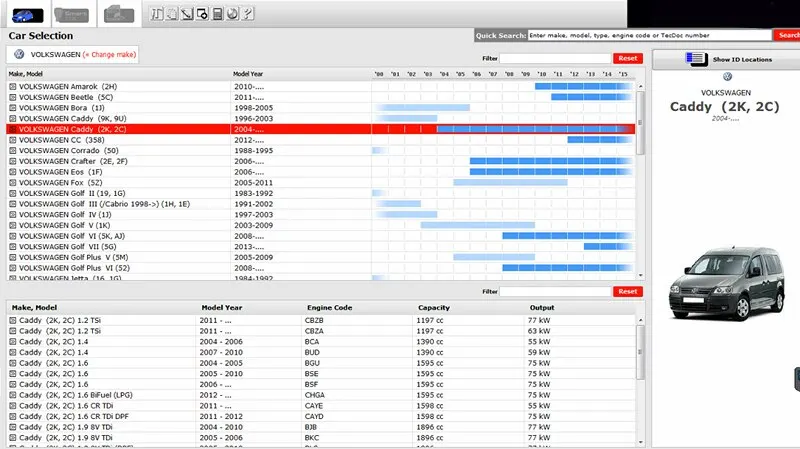The height and width of the screenshot is (449, 800).
Task: Click the row icon beside Caddy 1.6 BSF
Action: point(13,385)
